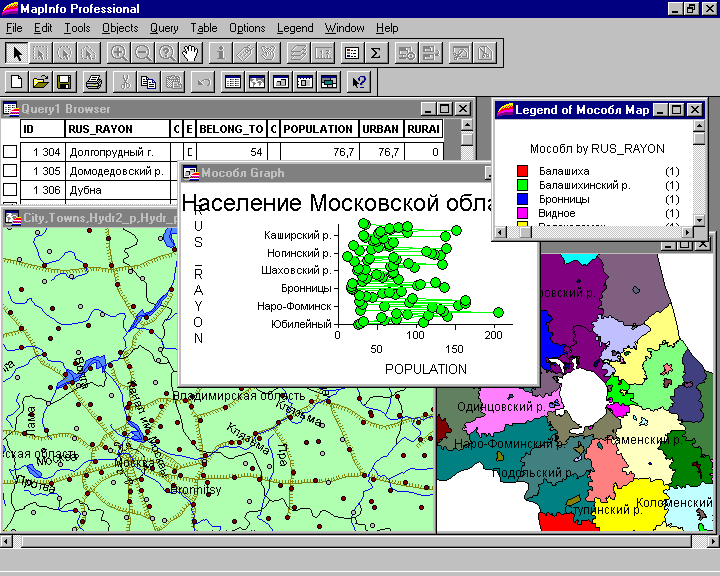Viewport: 720px width, 576px height.
Task: Open the Table menu
Action: [x=204, y=28]
